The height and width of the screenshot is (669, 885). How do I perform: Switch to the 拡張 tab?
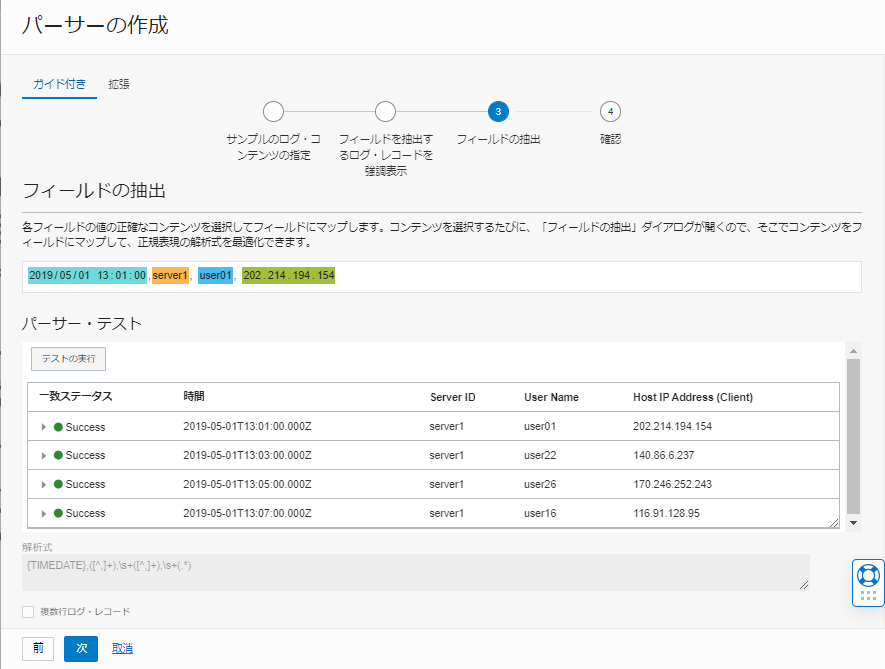(x=119, y=84)
